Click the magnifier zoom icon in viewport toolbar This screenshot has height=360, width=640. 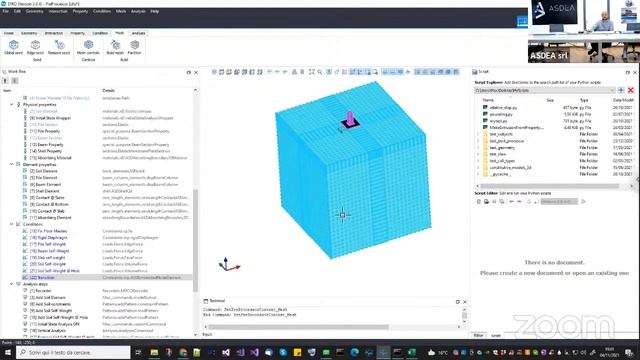click(x=320, y=72)
